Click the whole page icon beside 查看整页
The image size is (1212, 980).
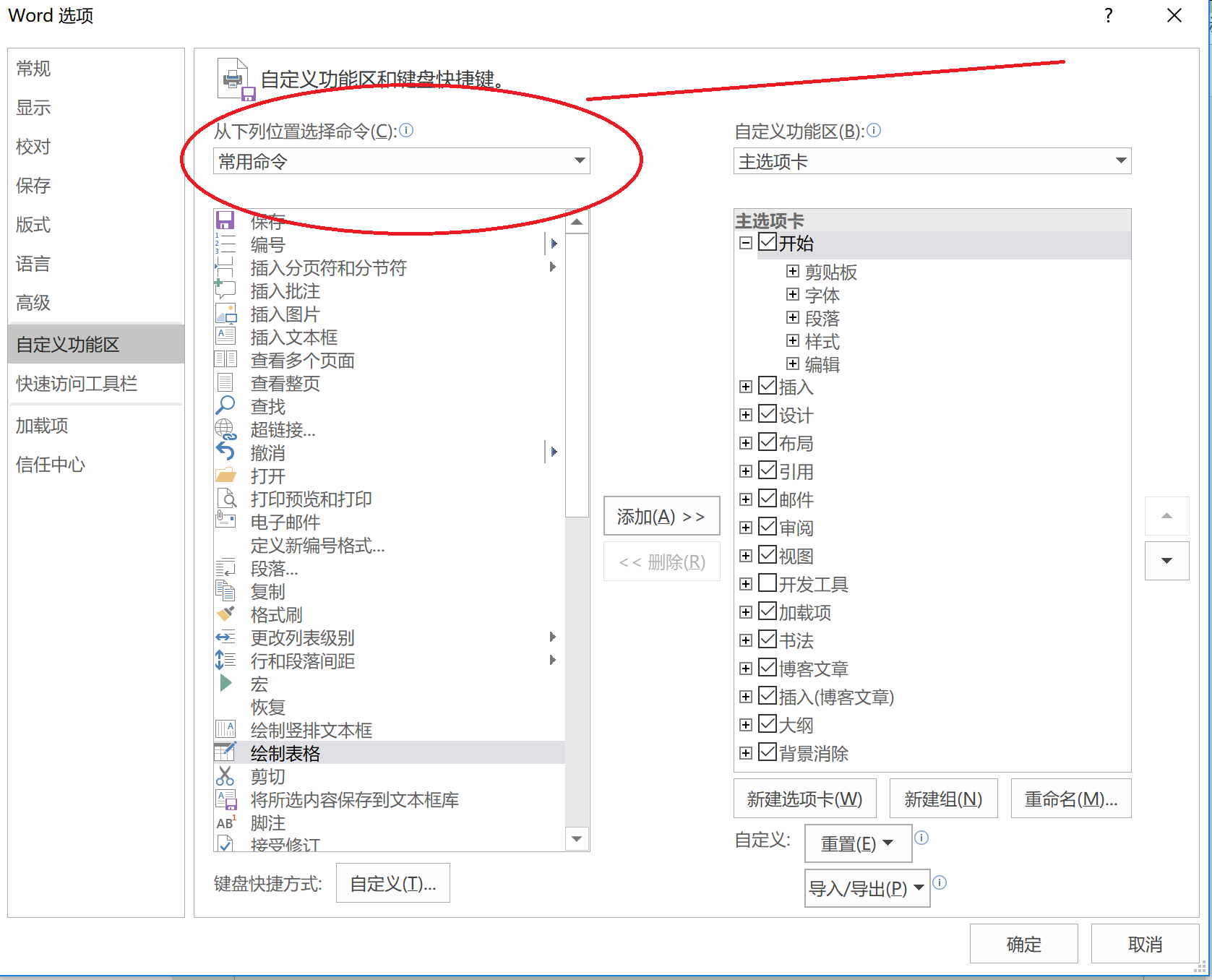point(225,382)
